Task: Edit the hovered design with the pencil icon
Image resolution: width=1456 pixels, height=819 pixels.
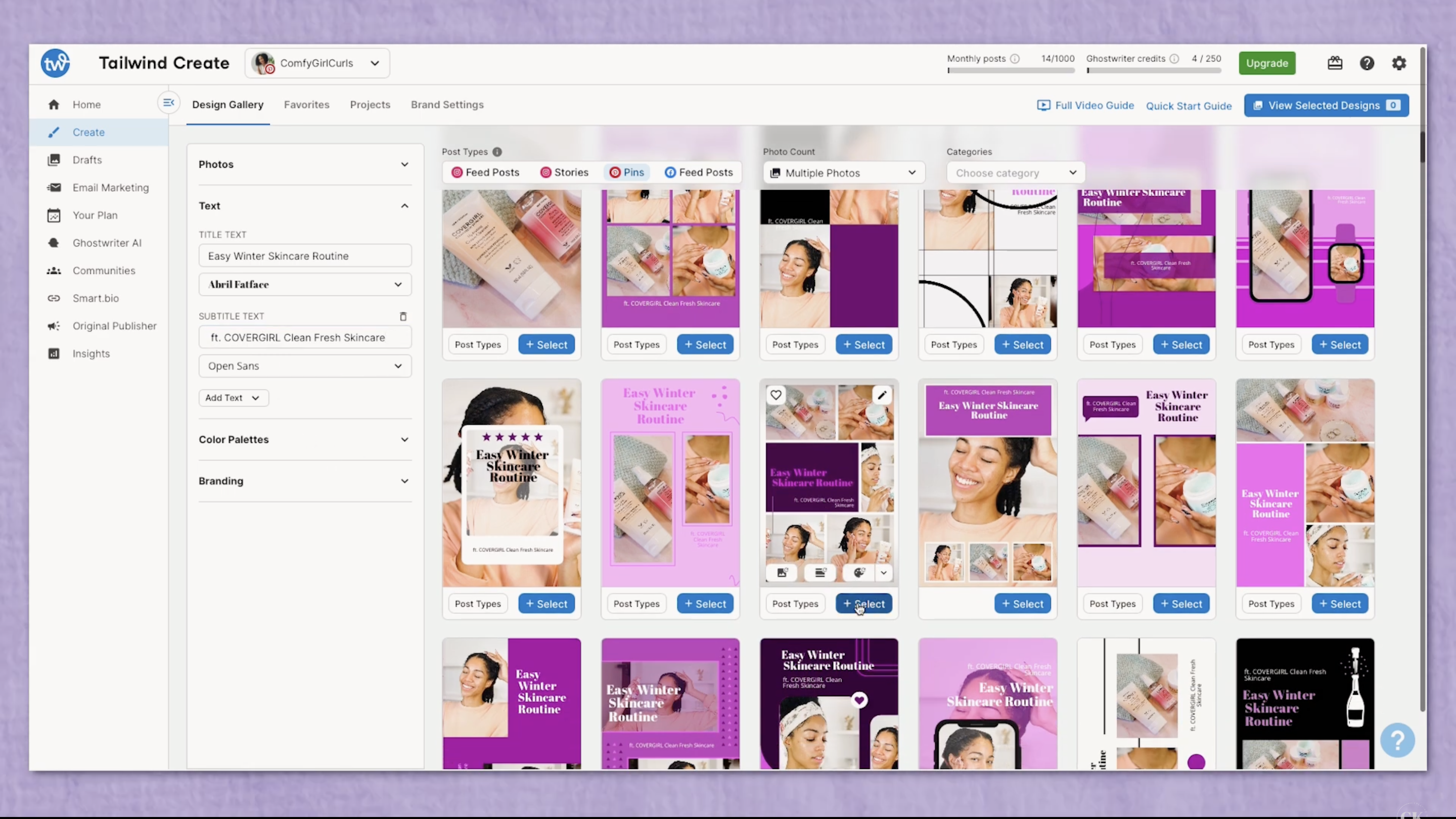Action: tap(882, 395)
